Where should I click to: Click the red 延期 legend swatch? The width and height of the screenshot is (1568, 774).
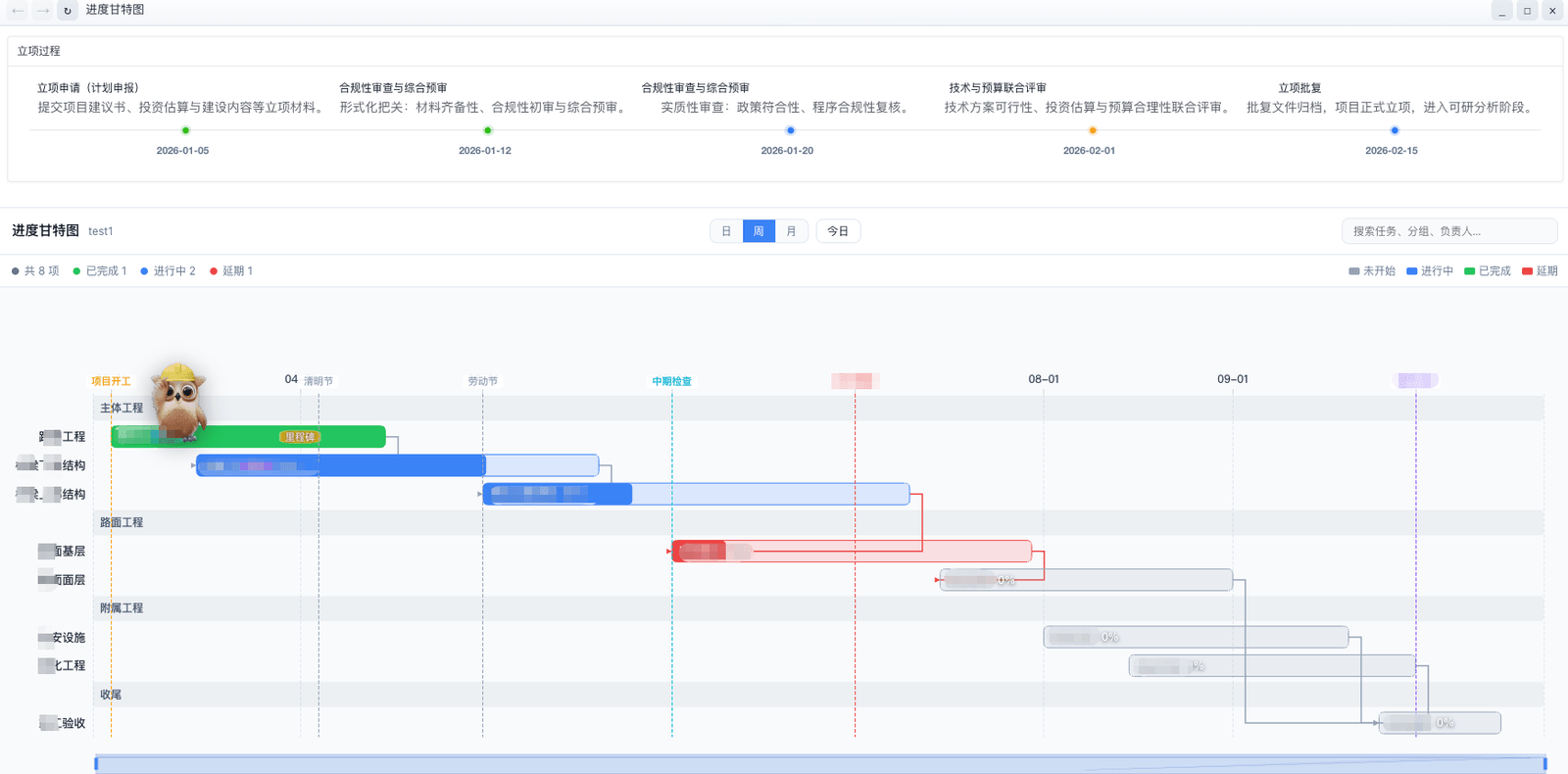point(1527,271)
